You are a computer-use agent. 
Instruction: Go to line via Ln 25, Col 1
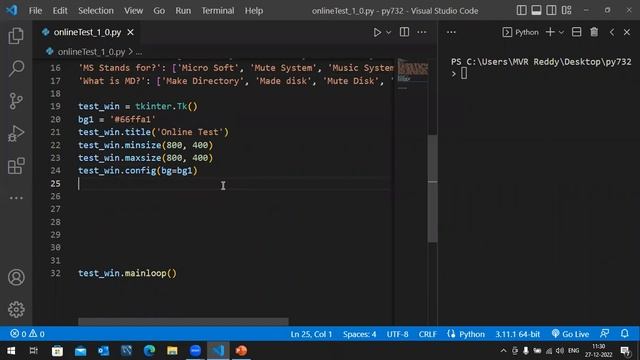(311, 334)
